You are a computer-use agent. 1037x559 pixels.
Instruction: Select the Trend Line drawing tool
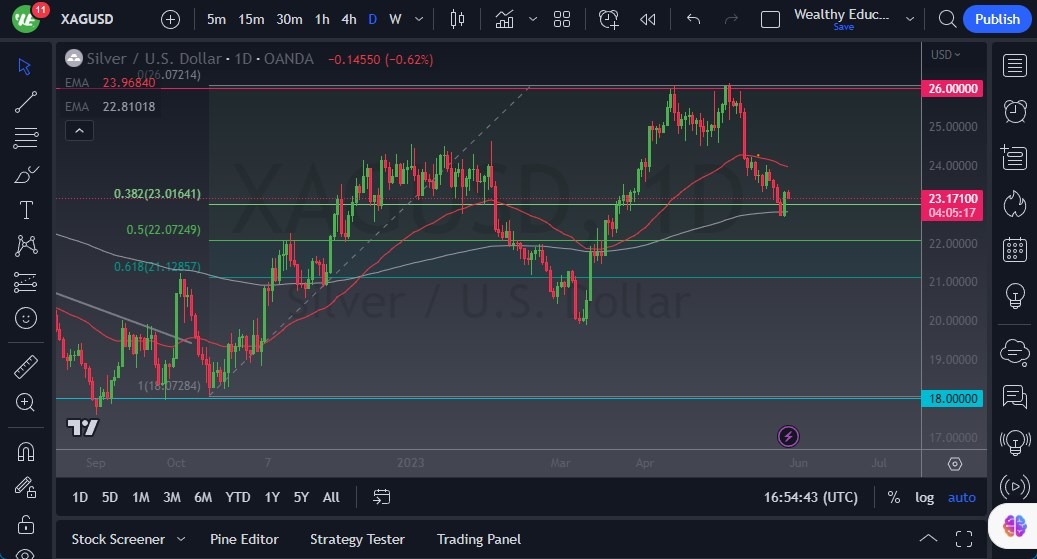[x=26, y=101]
